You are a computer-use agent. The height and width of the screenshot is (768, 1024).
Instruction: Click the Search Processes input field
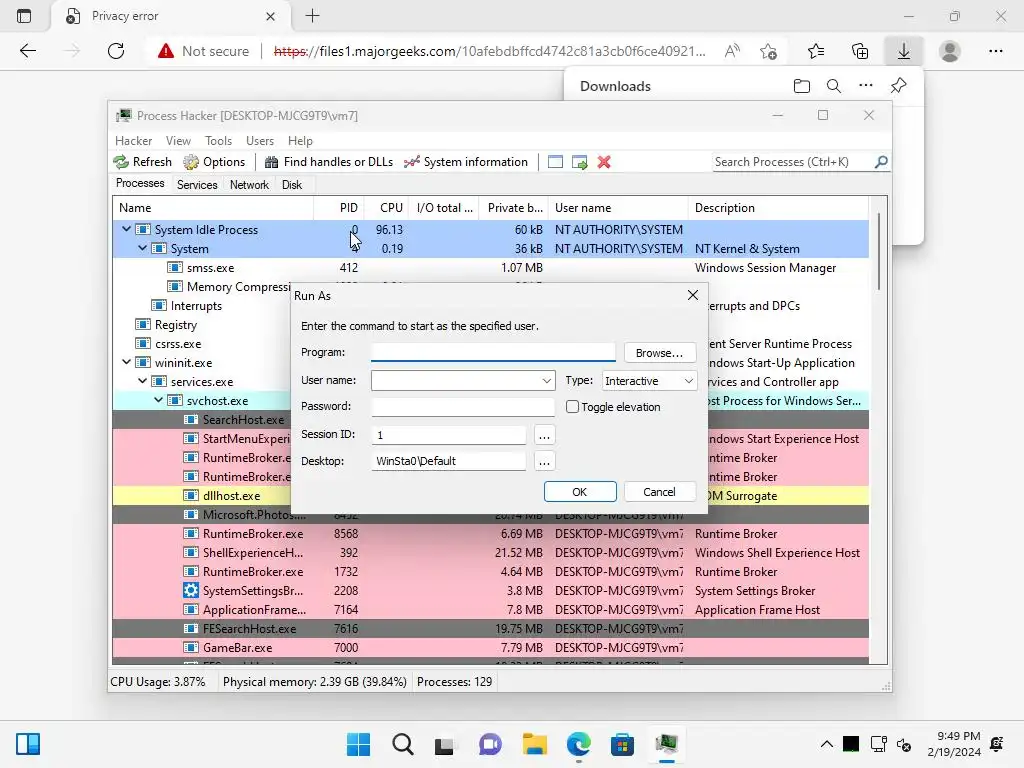793,162
